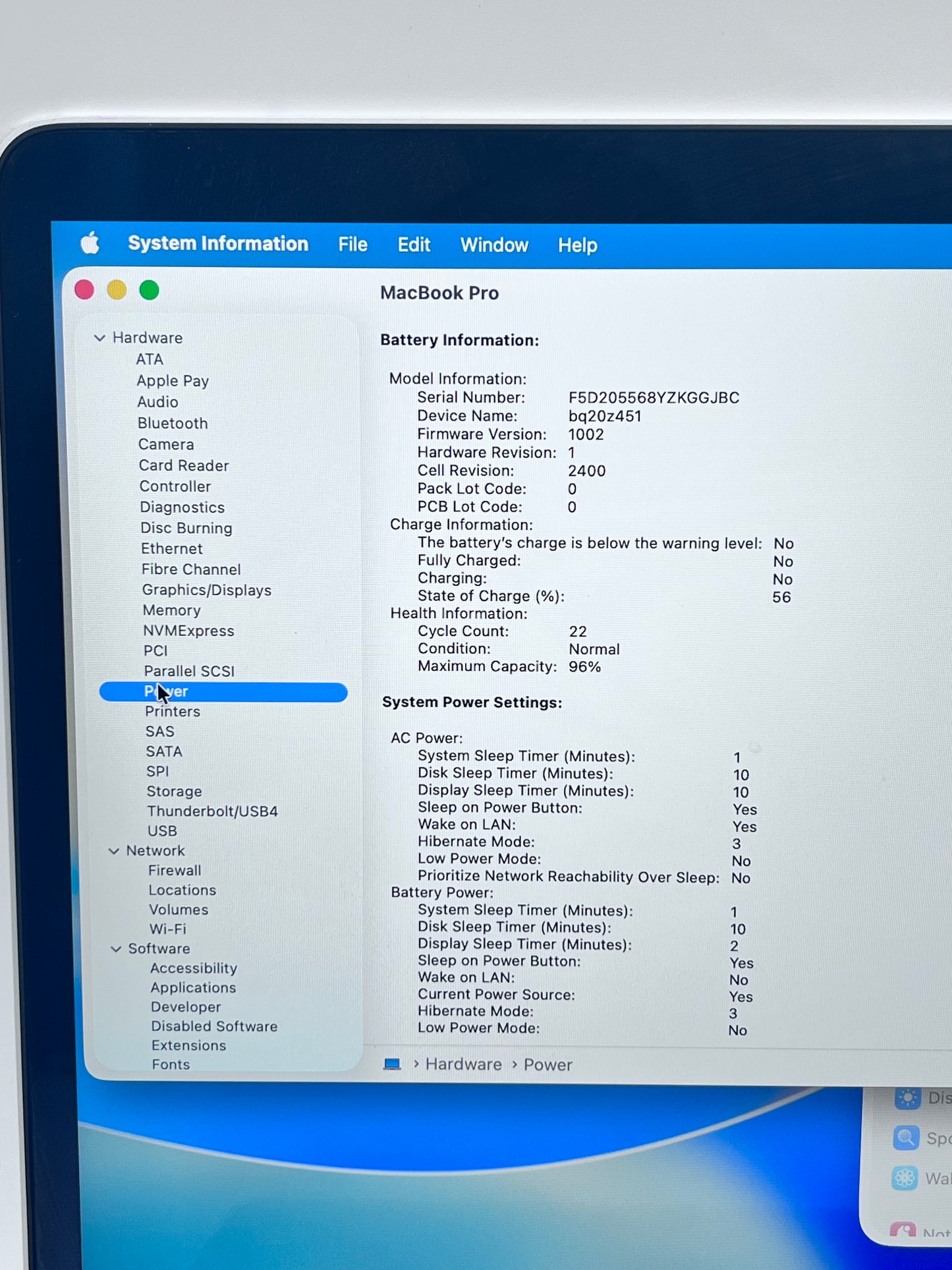Open the Window menu
Image resolution: width=952 pixels, height=1270 pixels.
(494, 245)
